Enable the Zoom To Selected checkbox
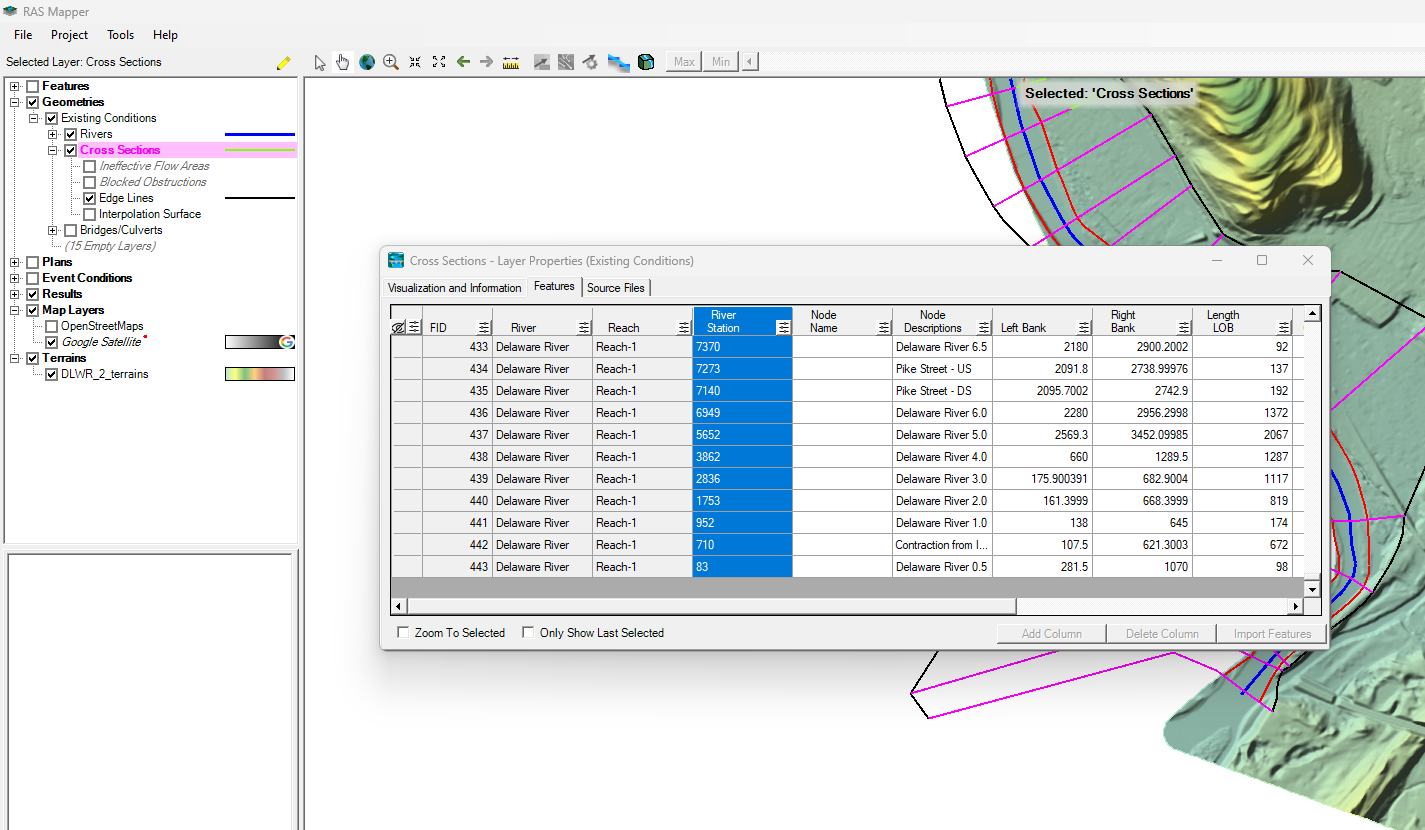 coord(403,633)
